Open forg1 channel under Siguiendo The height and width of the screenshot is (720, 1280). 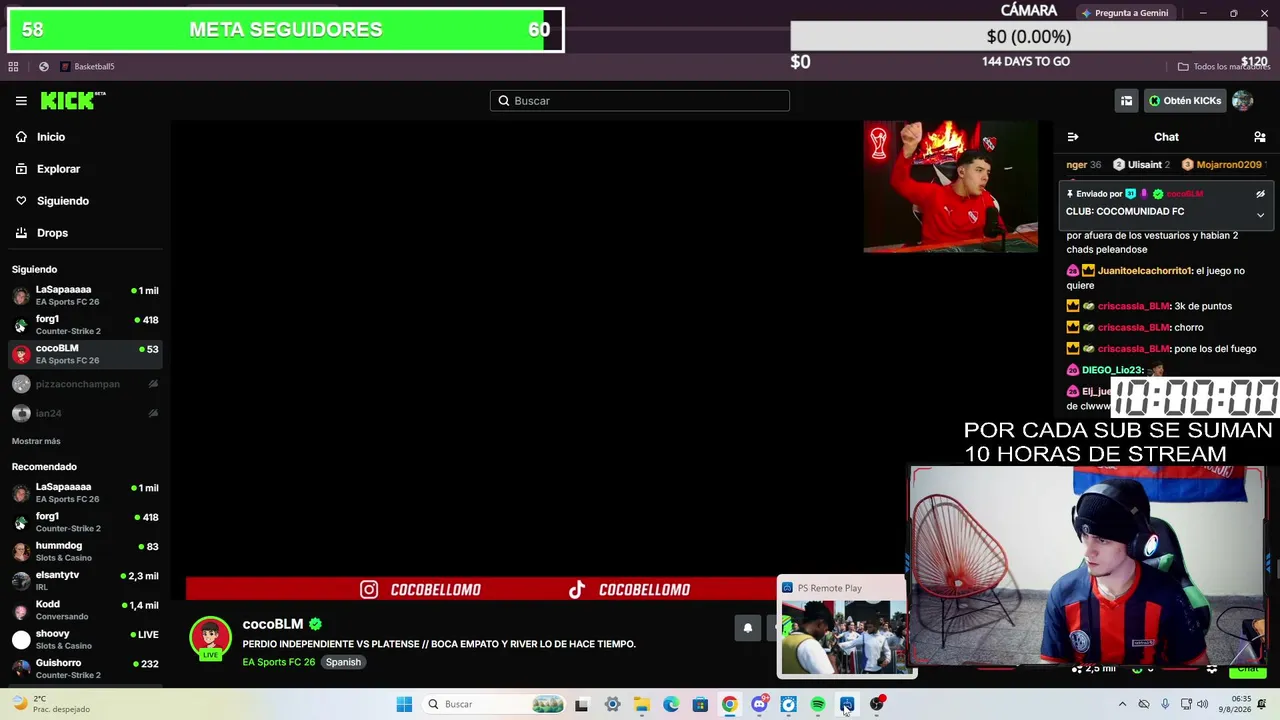coord(85,325)
